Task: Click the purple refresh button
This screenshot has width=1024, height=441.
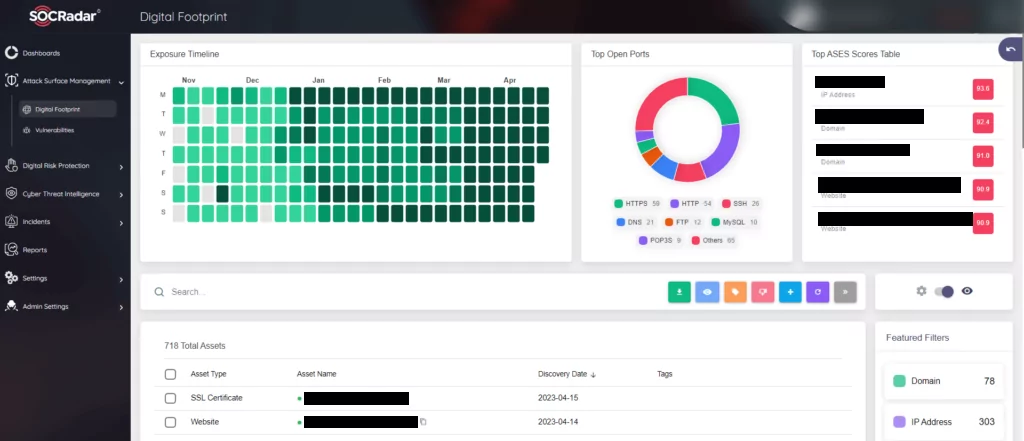Action: tap(818, 292)
